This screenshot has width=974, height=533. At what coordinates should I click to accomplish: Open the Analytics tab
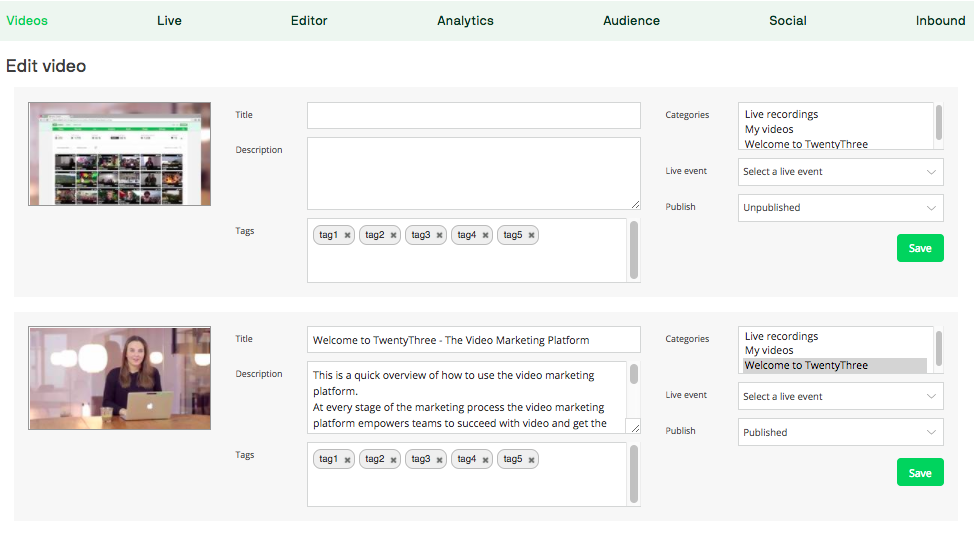[465, 20]
